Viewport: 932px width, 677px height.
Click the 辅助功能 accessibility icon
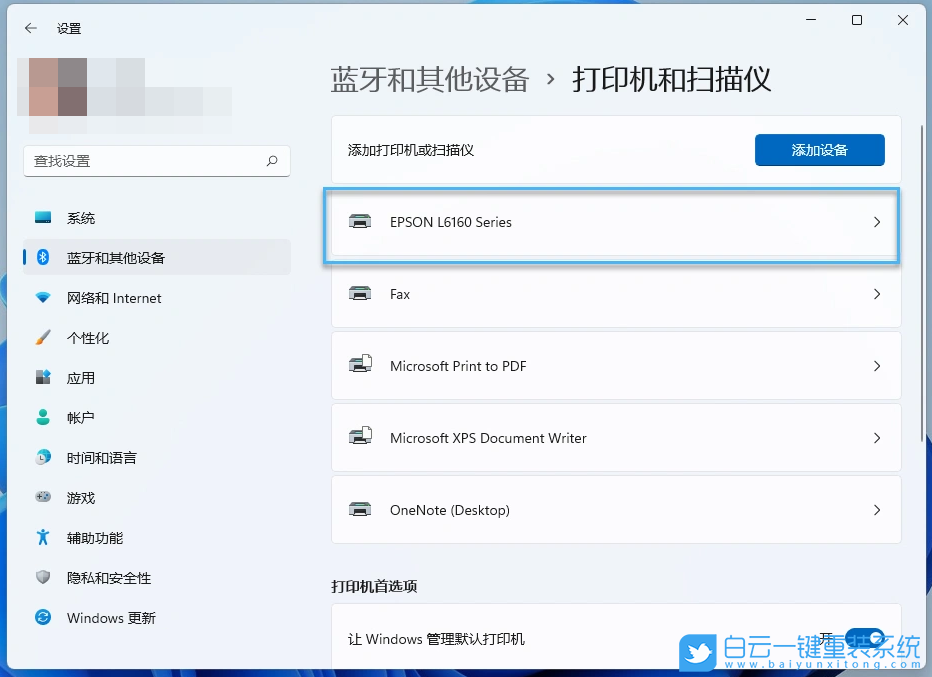coord(41,537)
